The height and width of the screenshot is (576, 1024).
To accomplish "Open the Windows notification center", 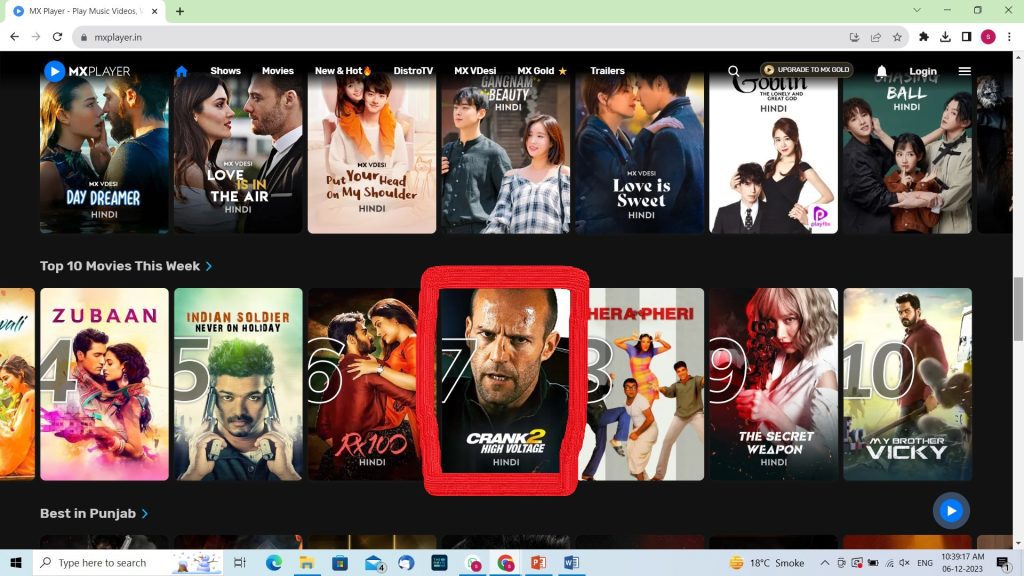I will click(x=1004, y=562).
